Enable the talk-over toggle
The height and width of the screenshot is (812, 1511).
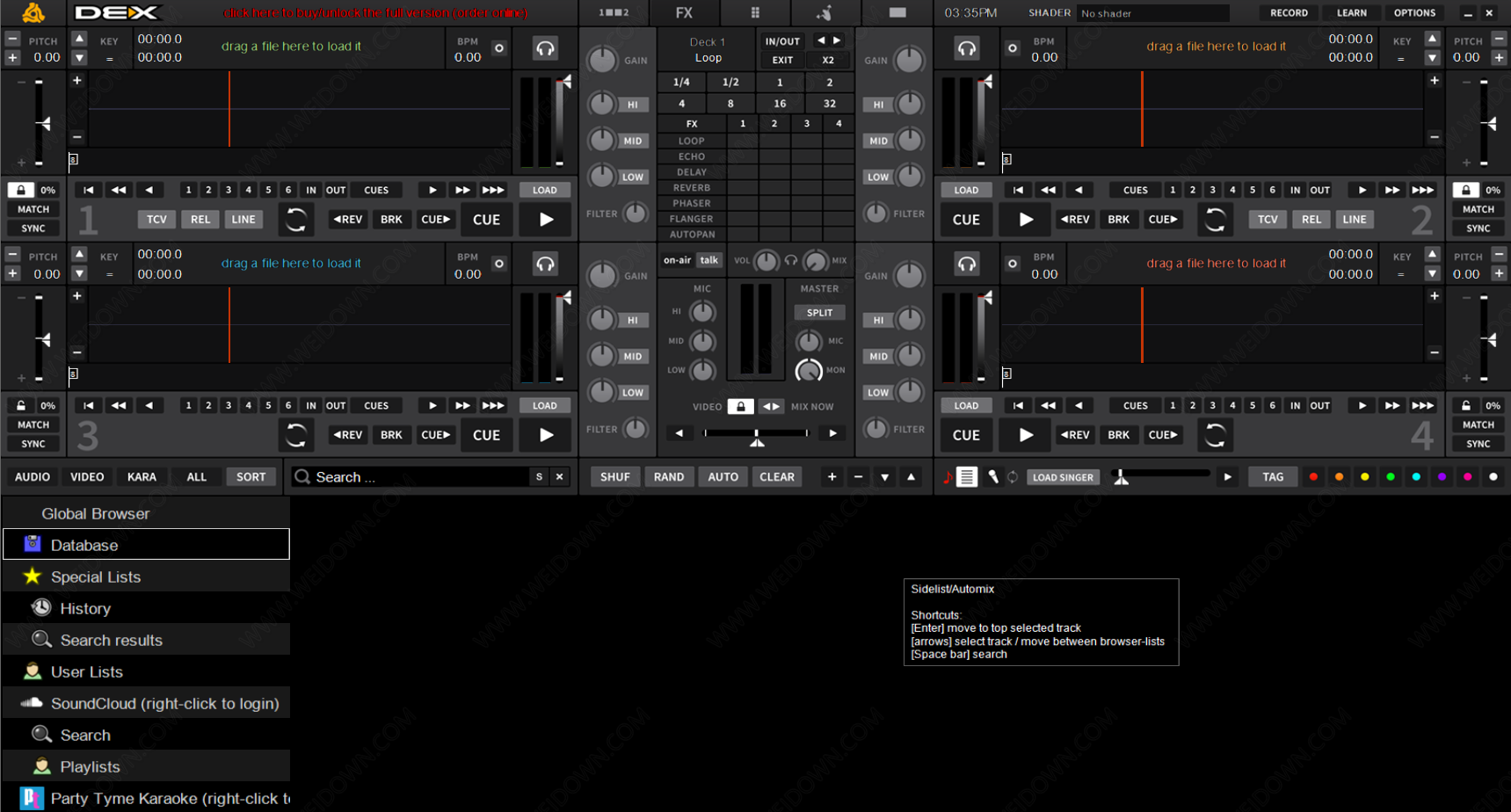point(708,260)
